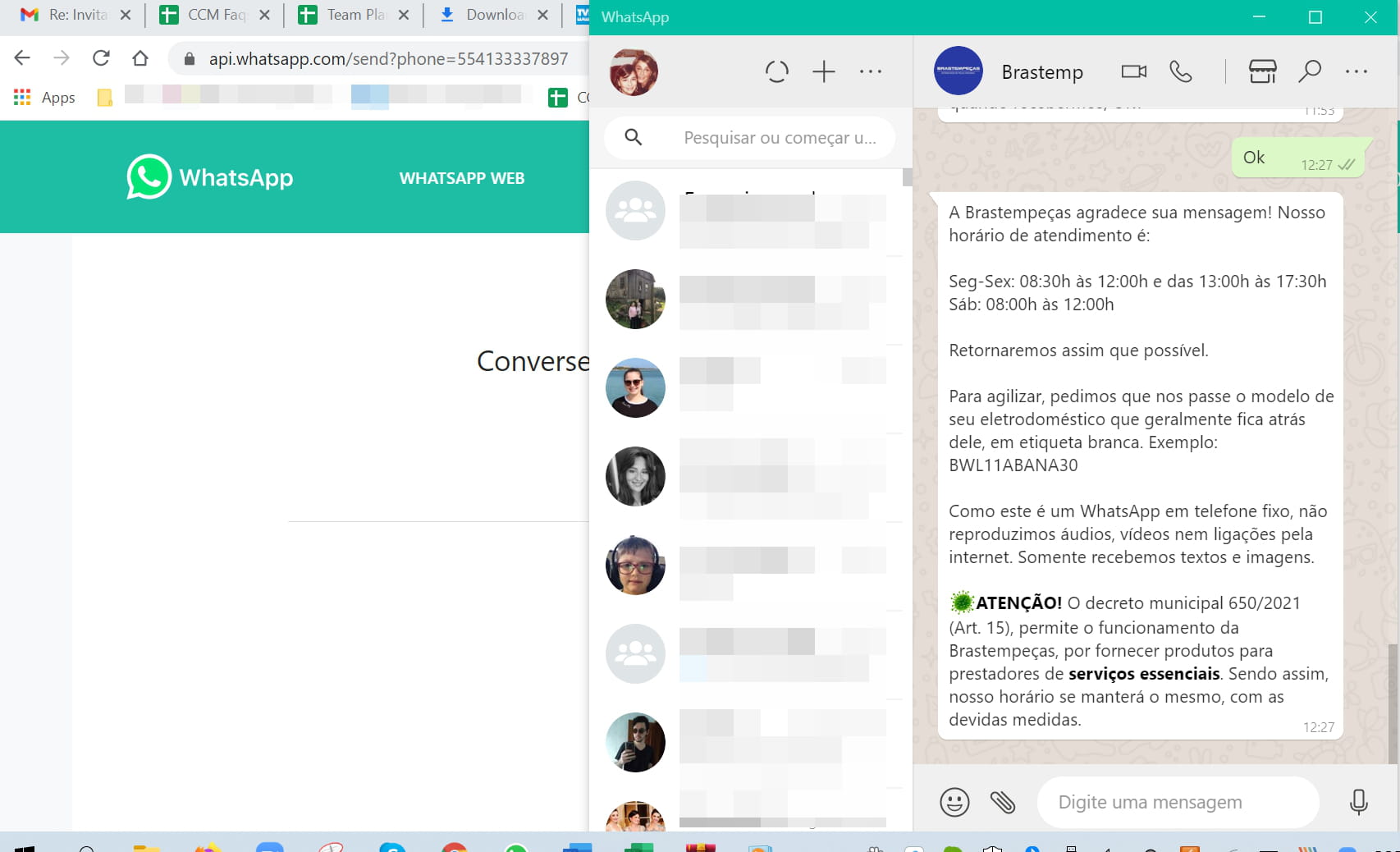Click the Brastemp contact avatar
The image size is (1400, 852).
coord(958,71)
